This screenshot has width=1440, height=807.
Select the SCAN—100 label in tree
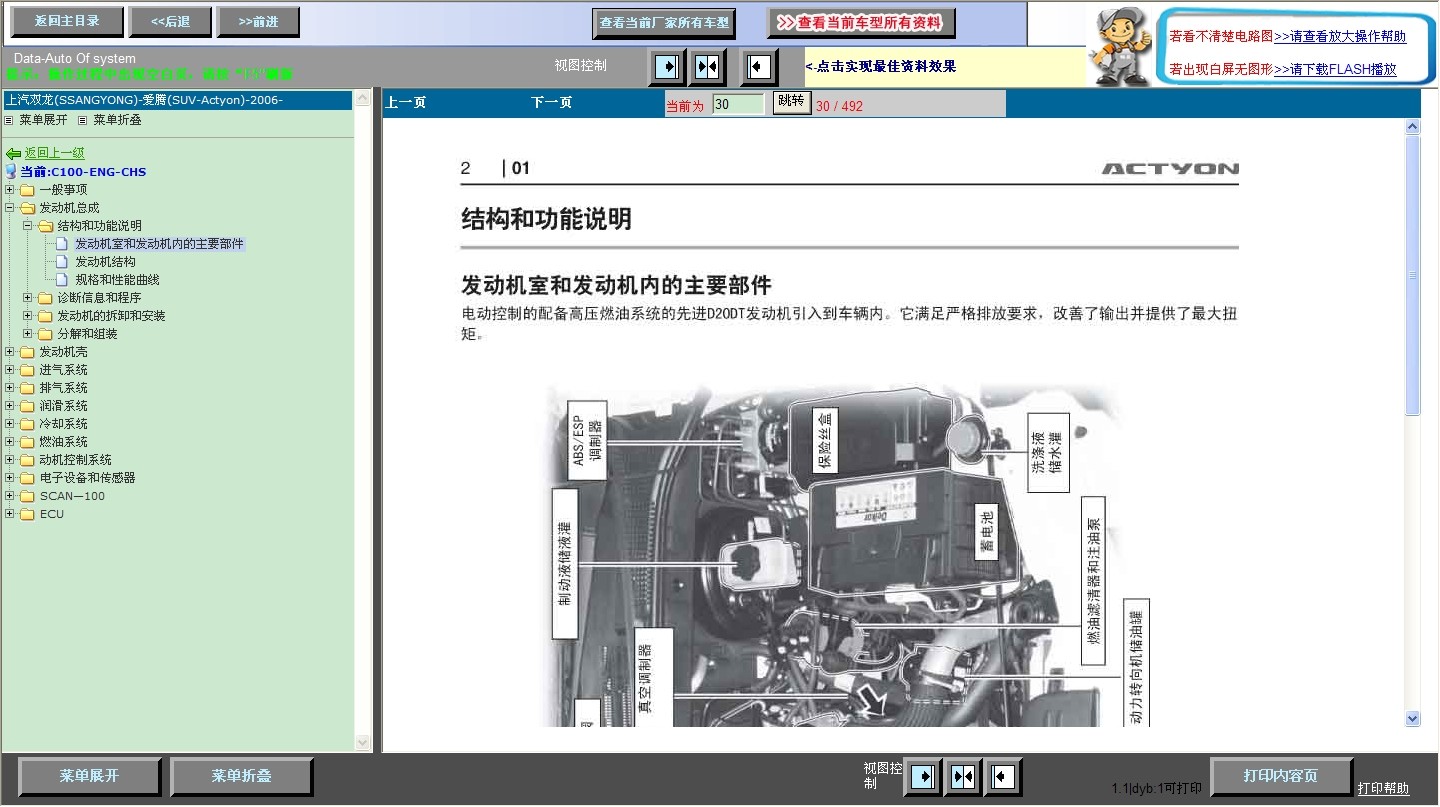tap(72, 496)
